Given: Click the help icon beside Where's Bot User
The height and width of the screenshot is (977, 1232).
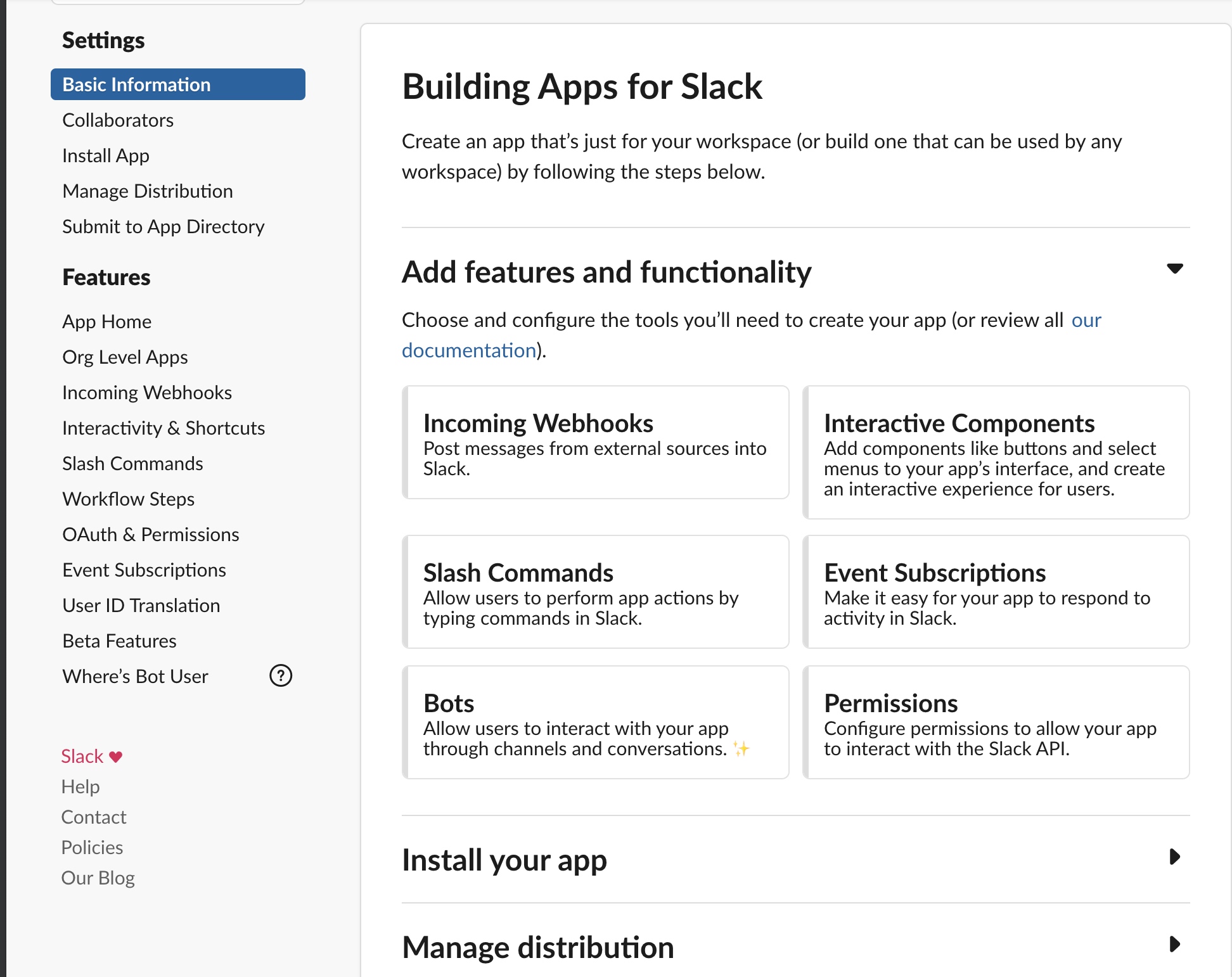Looking at the screenshot, I should click(x=281, y=676).
